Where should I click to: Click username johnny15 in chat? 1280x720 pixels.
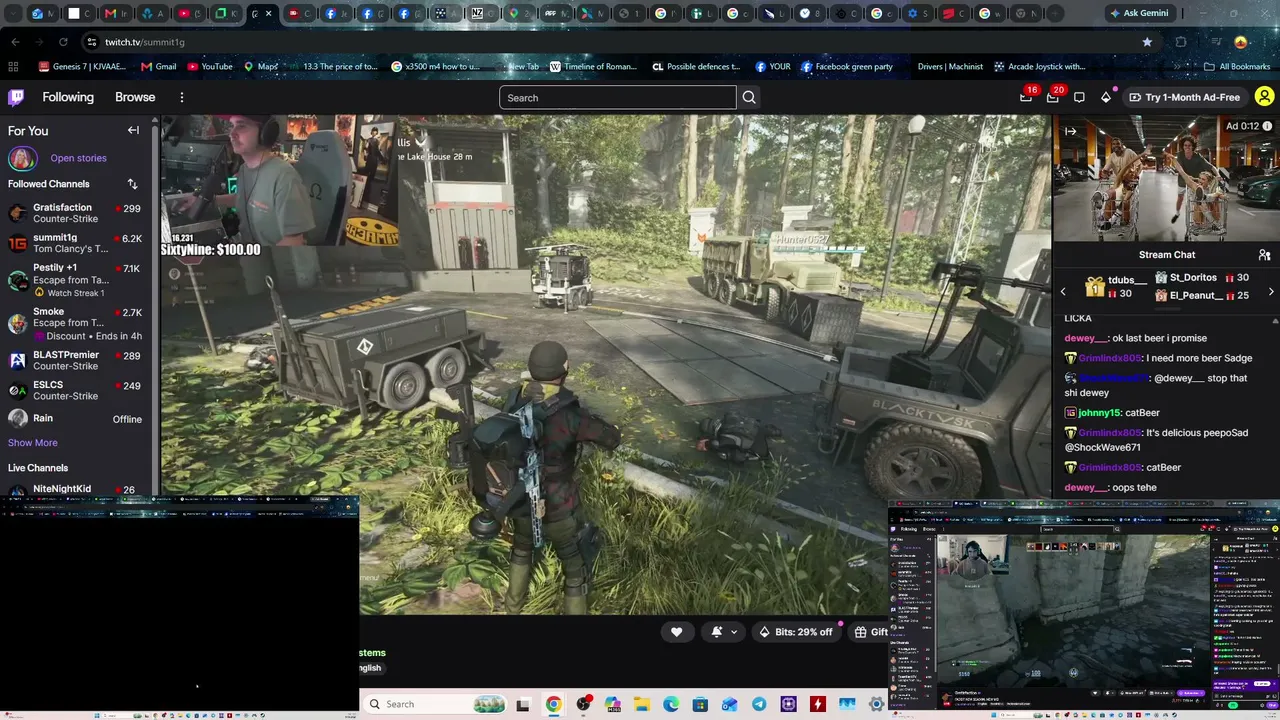1099,412
